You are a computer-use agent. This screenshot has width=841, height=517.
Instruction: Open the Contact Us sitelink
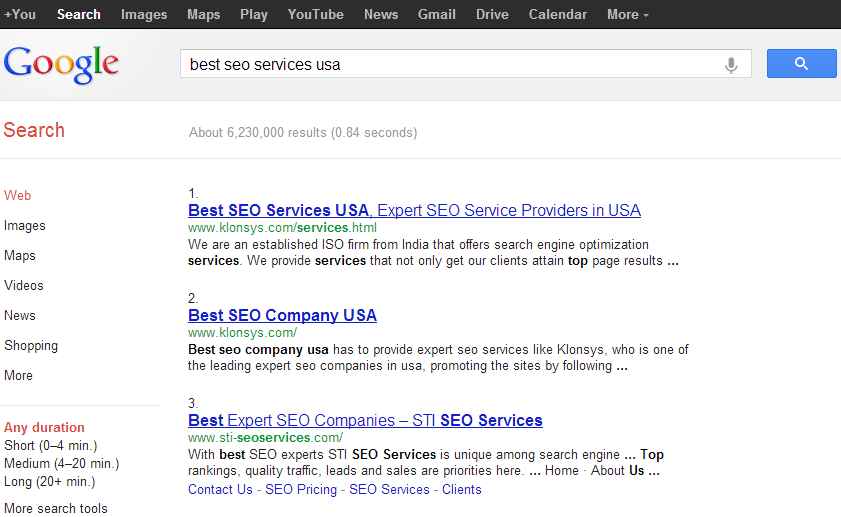220,490
